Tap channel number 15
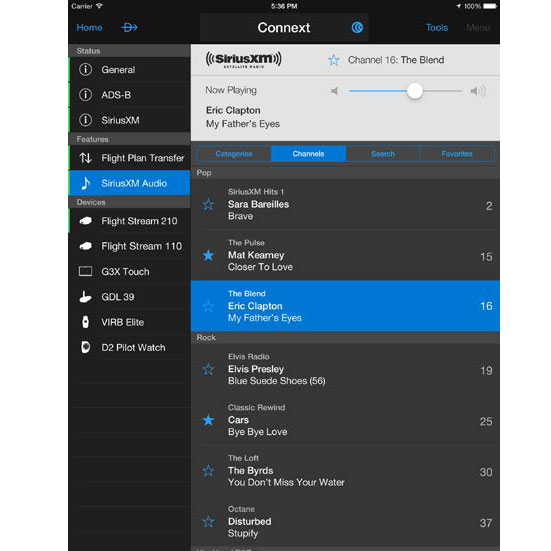This screenshot has width=551, height=551. point(486,257)
